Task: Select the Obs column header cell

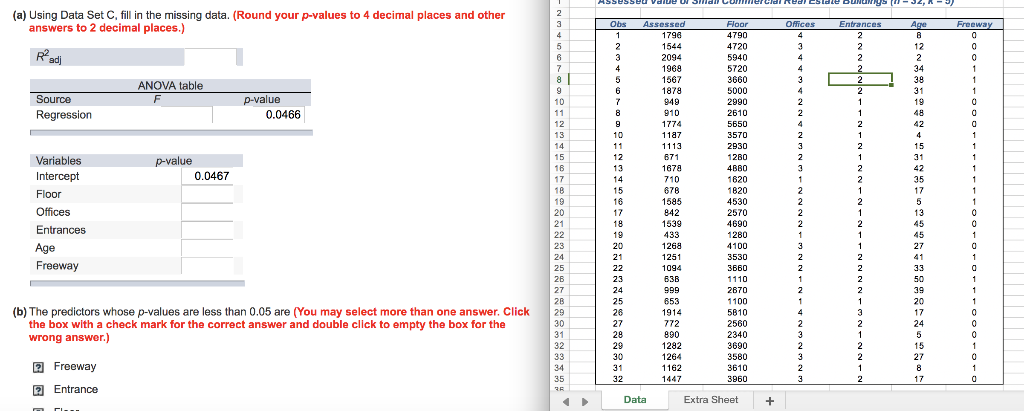Action: (x=617, y=24)
